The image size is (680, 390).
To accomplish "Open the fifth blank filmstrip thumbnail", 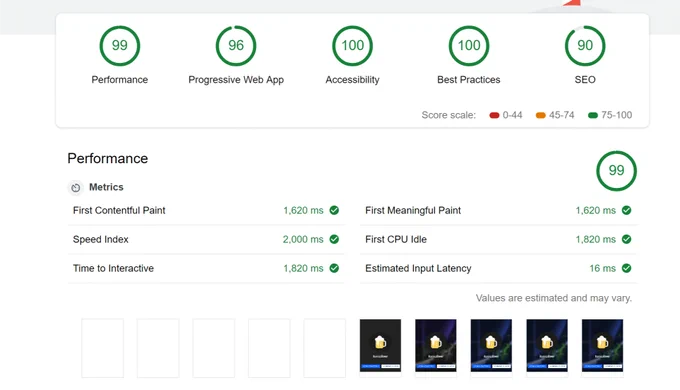I will [324, 348].
